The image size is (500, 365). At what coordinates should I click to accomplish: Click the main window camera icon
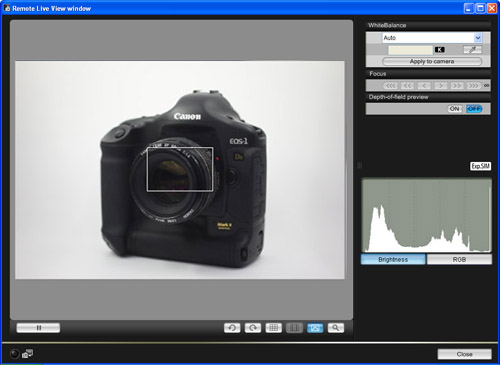coord(27,354)
